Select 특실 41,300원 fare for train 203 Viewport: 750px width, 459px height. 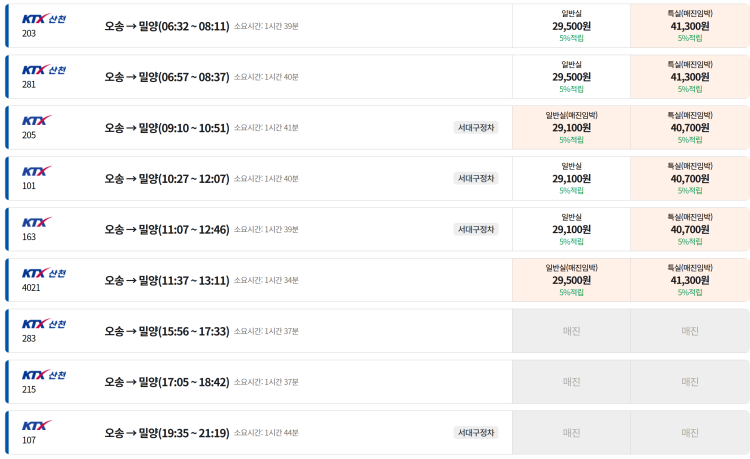click(x=690, y=26)
